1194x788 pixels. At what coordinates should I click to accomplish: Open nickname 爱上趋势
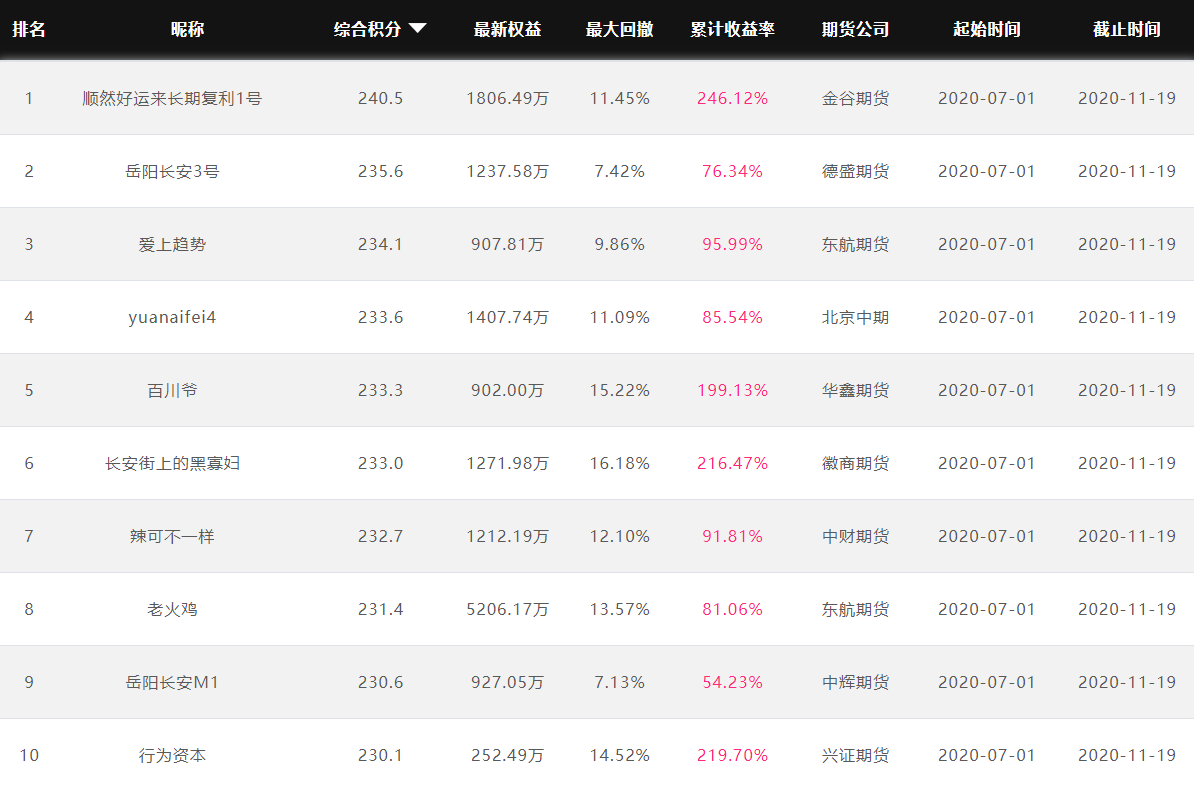[x=172, y=244]
